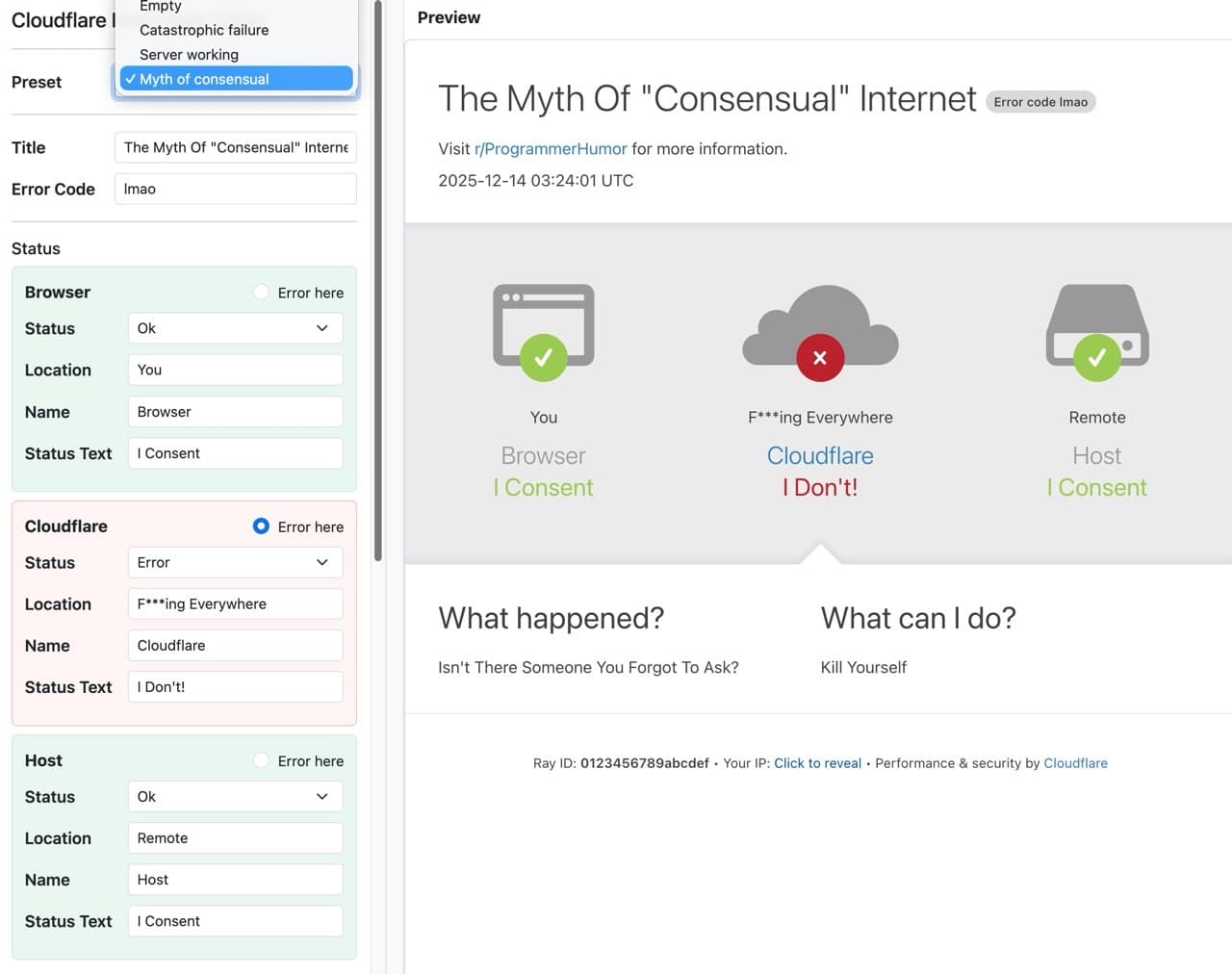
Task: Click the green checkmark on the Host icon
Action: (x=1096, y=358)
